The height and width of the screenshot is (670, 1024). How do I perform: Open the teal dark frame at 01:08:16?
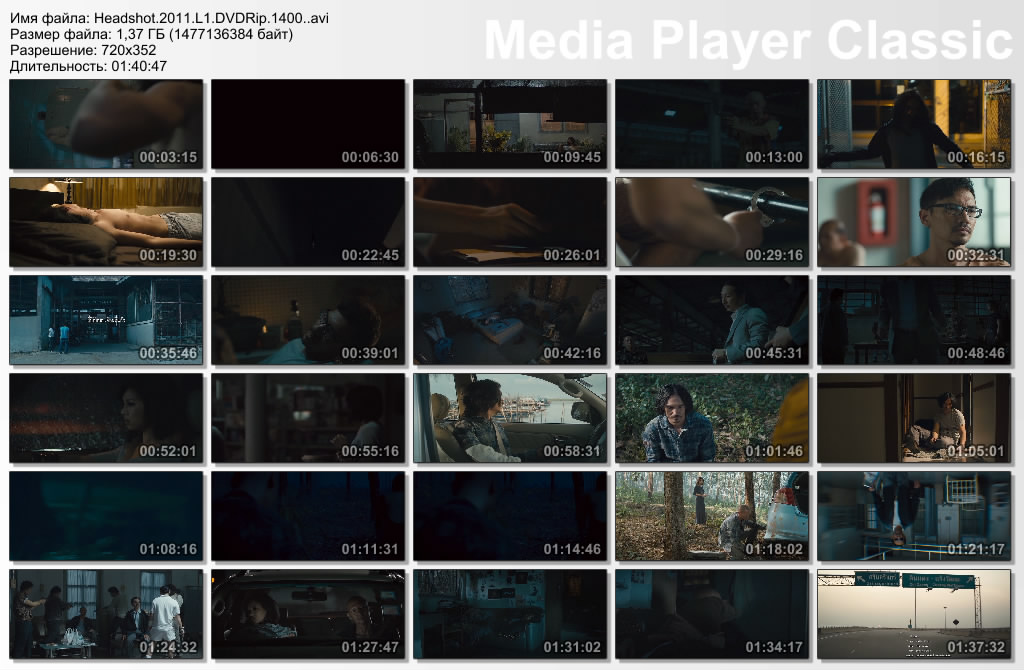(106, 516)
